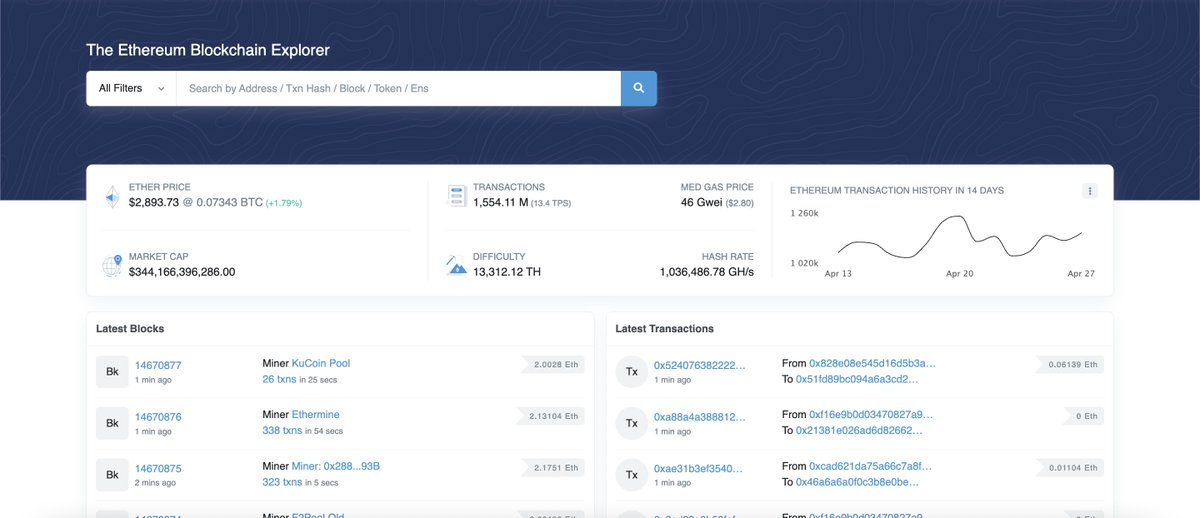Open miner KuCoin Pool

click(x=321, y=363)
